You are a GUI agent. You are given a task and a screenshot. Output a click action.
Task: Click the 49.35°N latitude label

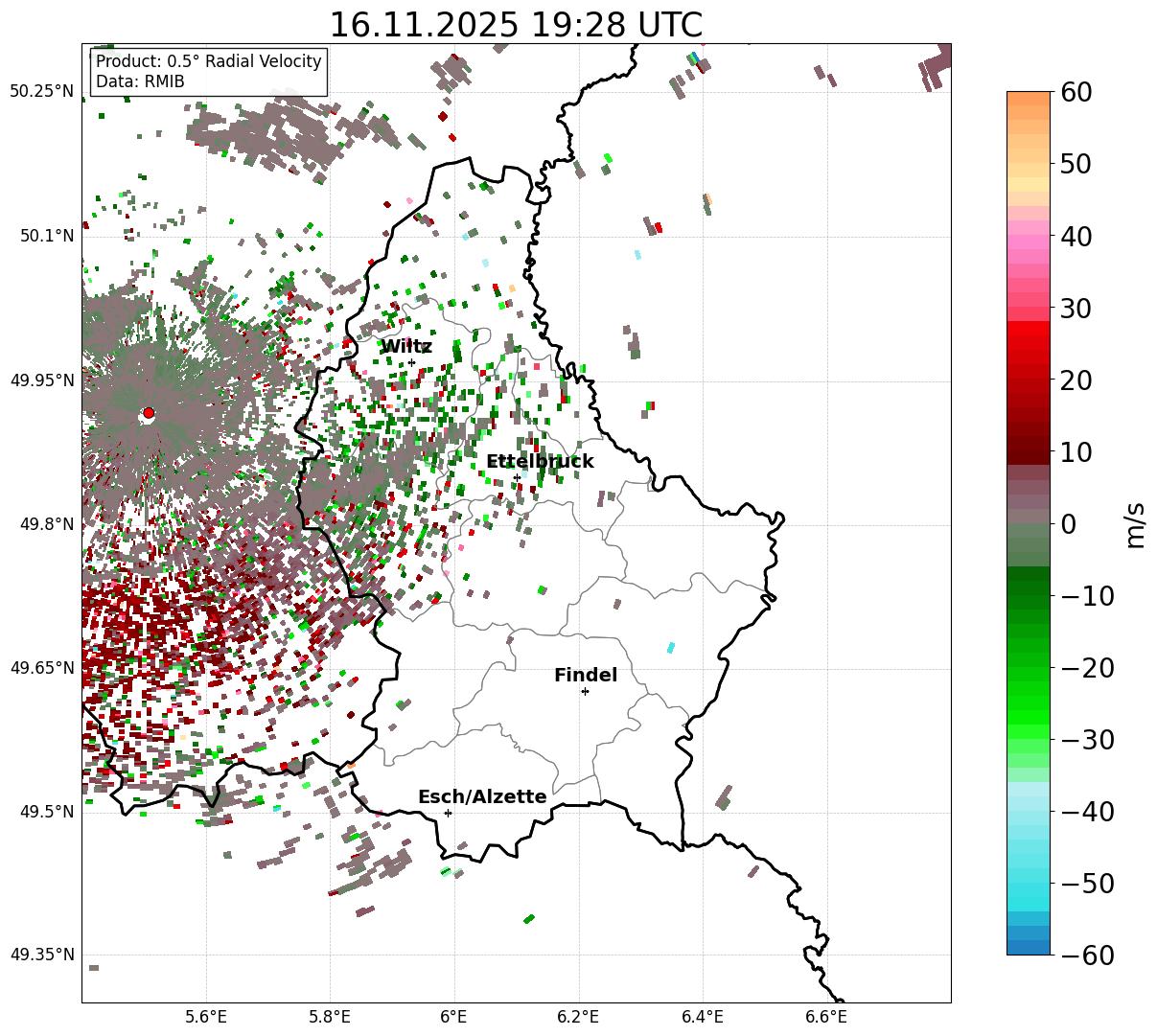pos(41,955)
